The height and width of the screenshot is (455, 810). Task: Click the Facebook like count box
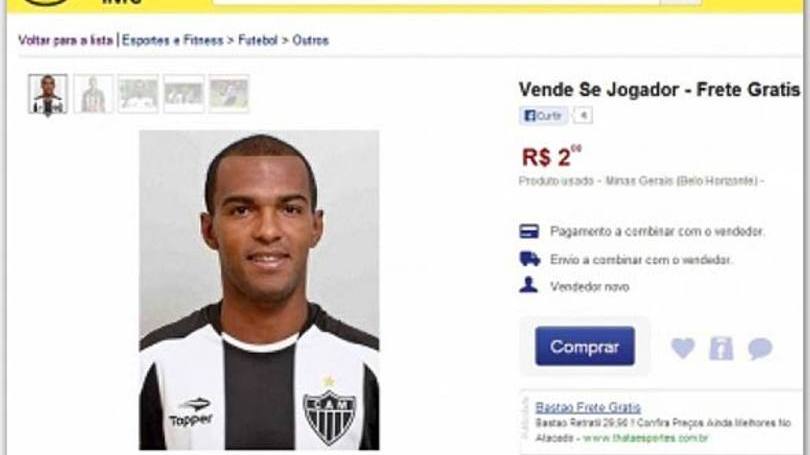coord(583,116)
